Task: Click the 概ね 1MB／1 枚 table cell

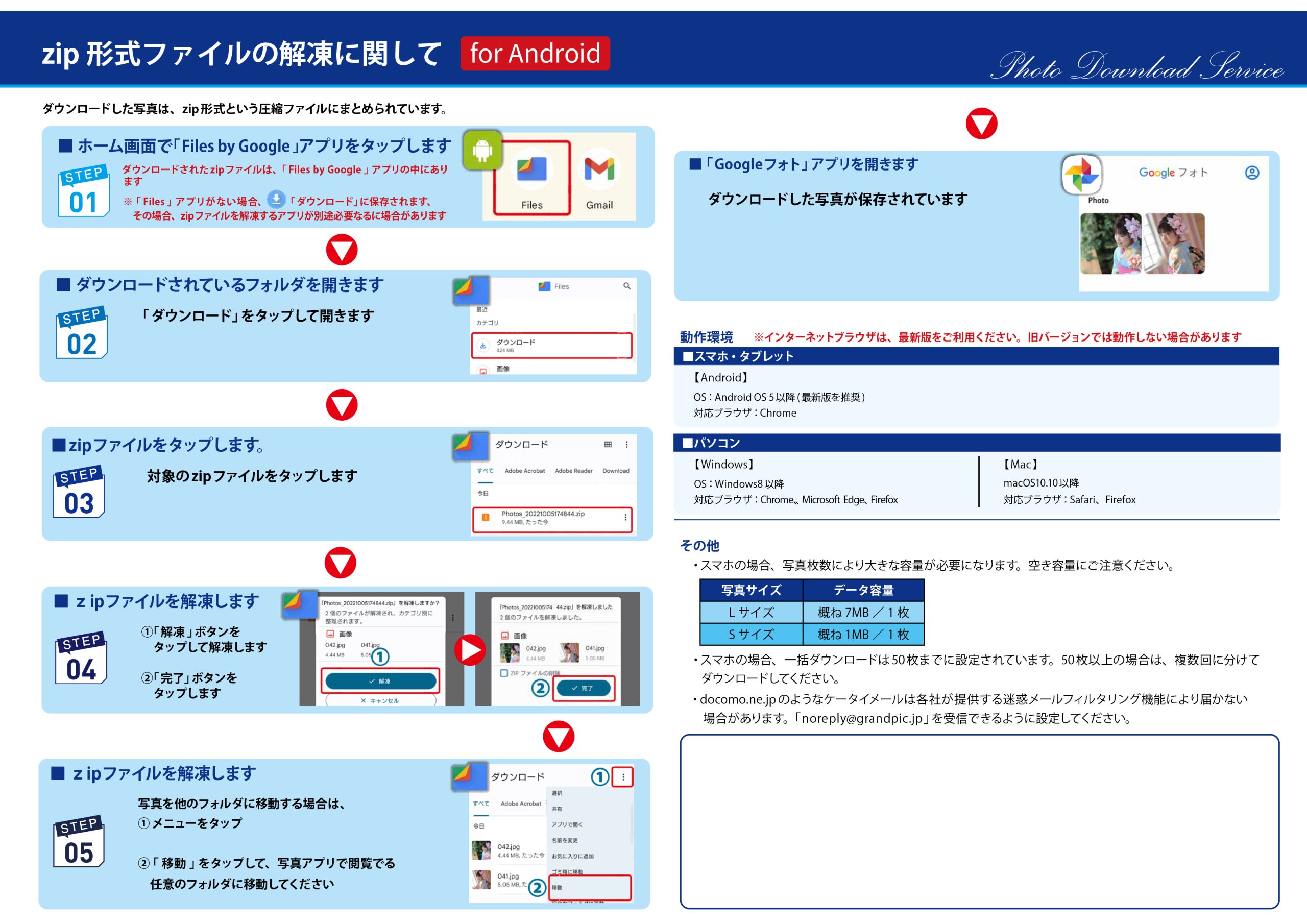Action: (863, 635)
